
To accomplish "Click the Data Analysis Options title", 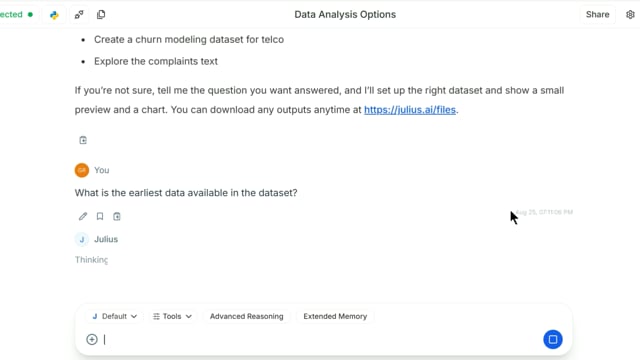I will click(x=345, y=15).
